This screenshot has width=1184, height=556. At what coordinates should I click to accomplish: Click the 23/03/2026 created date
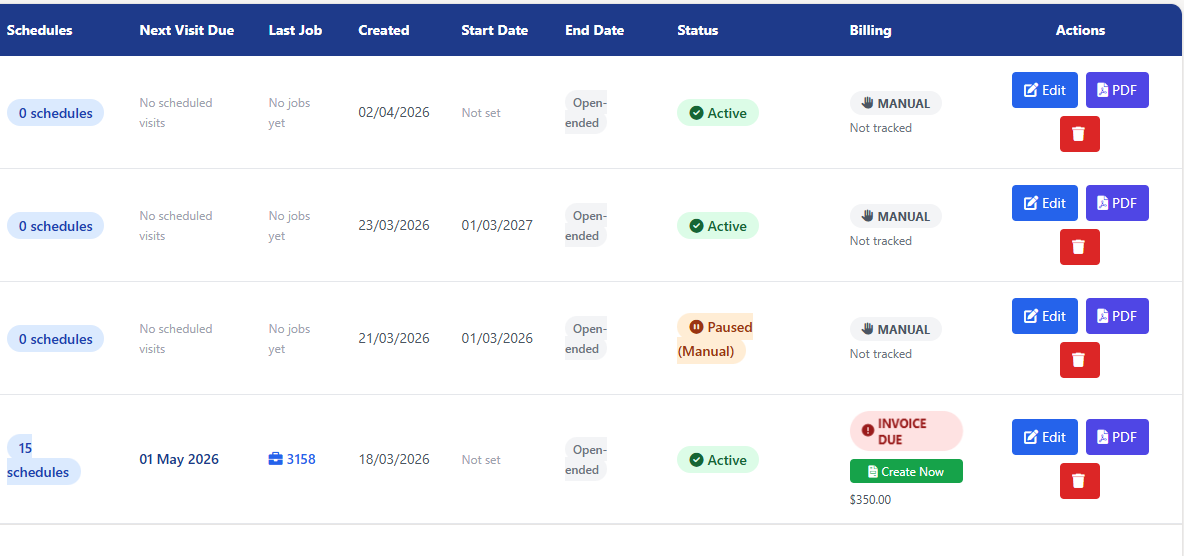[x=393, y=225]
